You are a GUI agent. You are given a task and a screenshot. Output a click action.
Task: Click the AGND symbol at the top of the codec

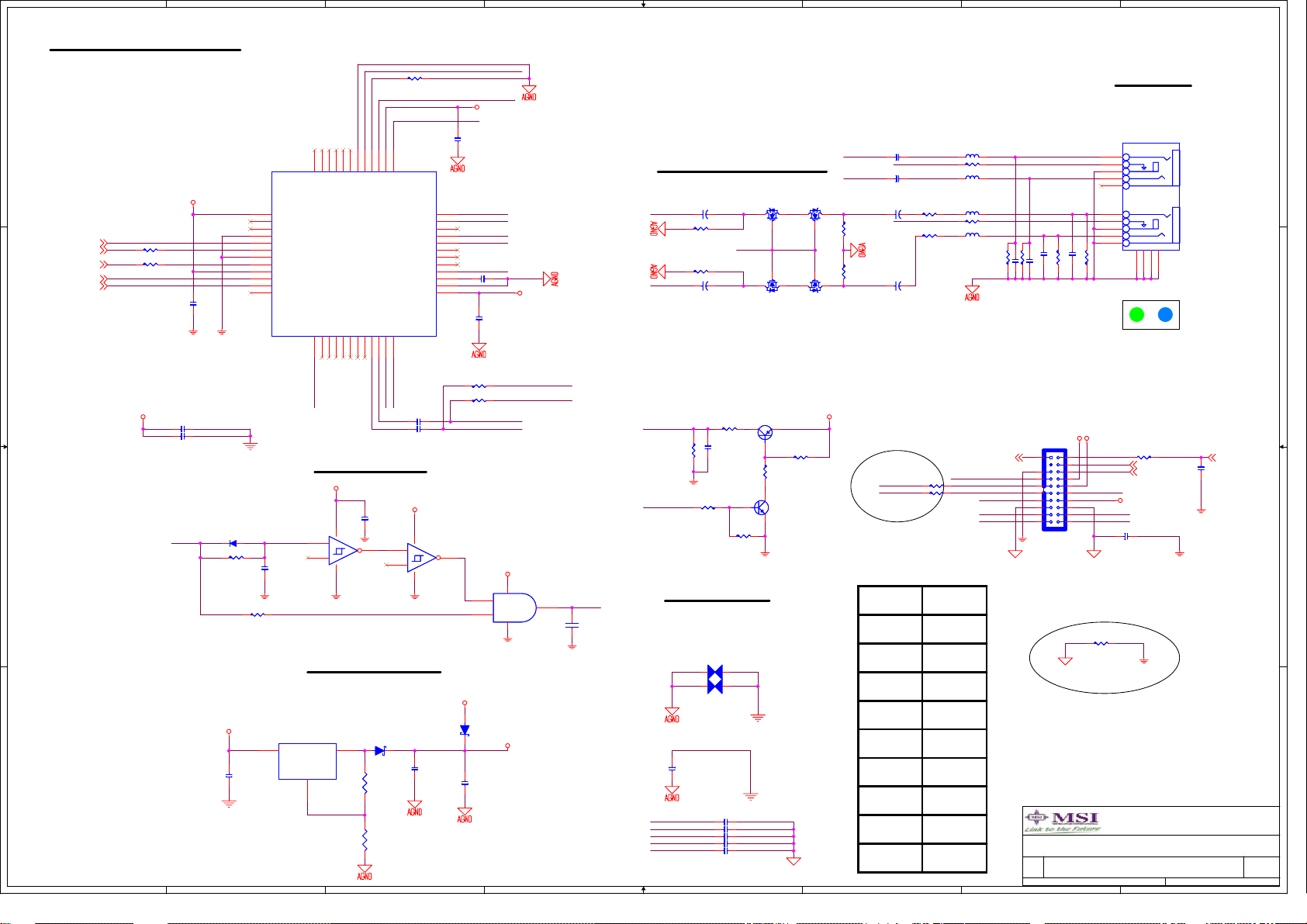point(529,92)
